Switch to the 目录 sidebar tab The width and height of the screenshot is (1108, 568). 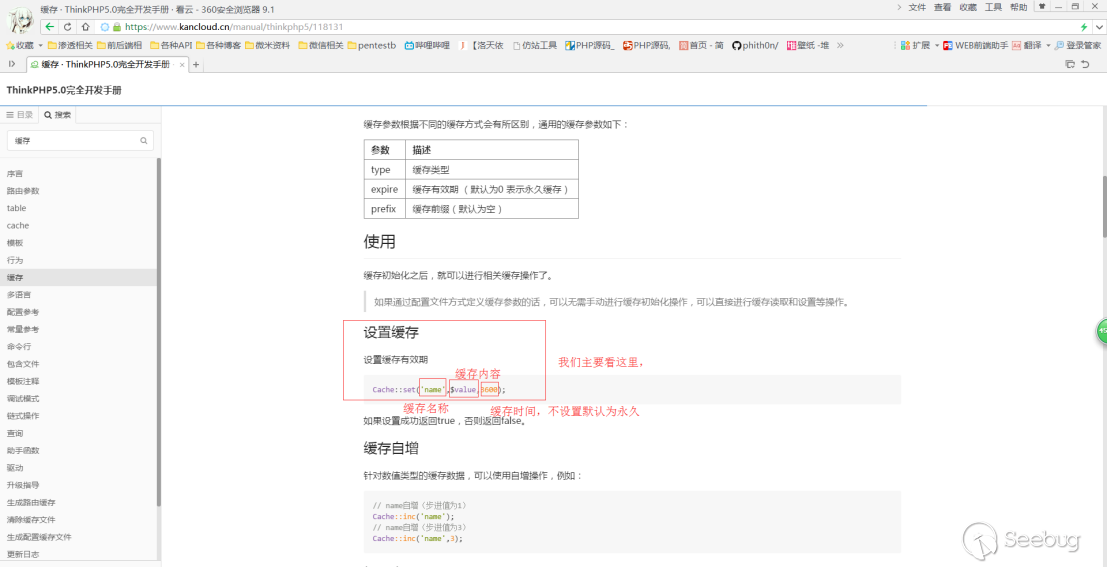pos(20,115)
